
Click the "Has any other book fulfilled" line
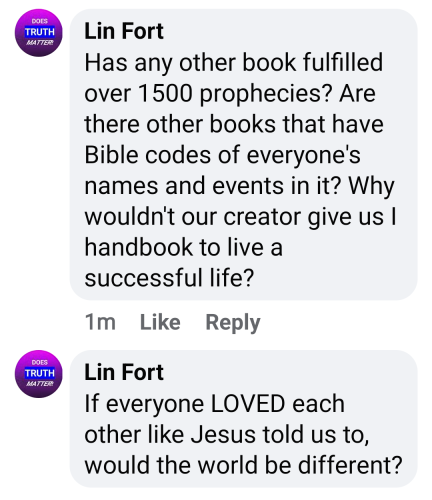(233, 63)
